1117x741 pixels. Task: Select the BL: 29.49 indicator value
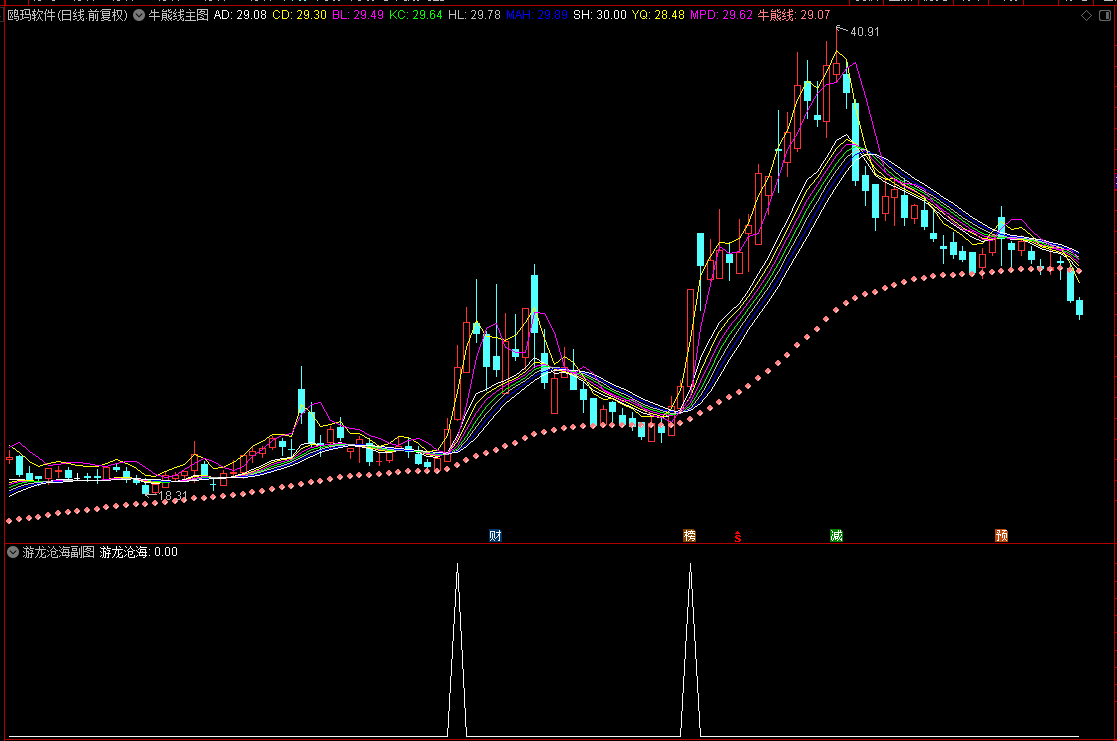point(358,15)
